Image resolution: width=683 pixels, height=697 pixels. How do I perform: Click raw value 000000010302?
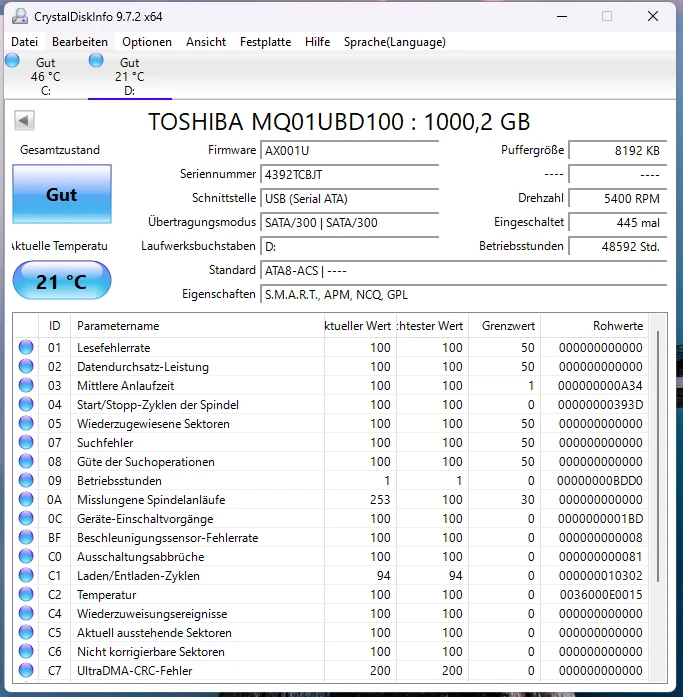click(601, 576)
